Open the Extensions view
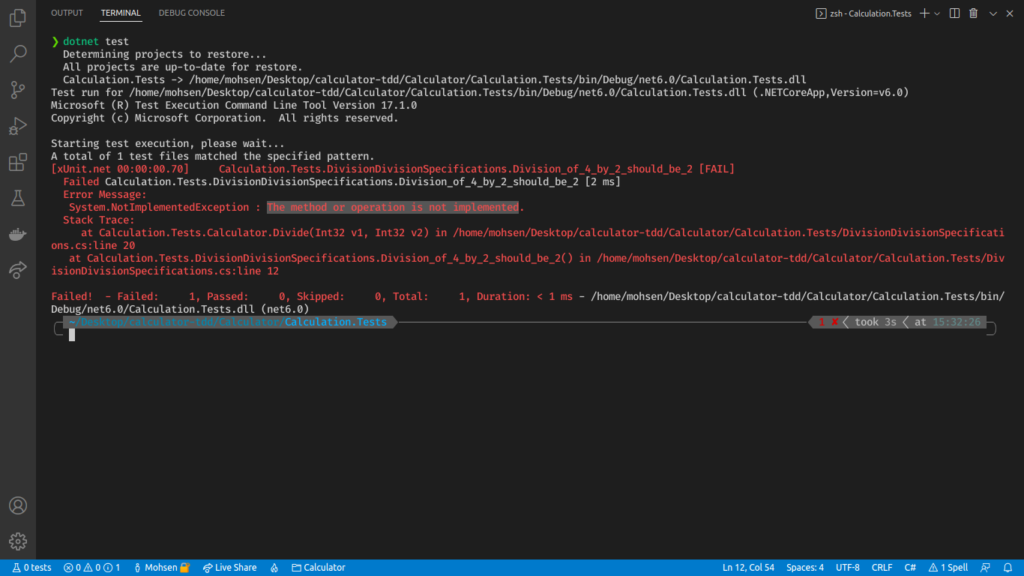Screen dimensions: 1024x576 coord(17,162)
